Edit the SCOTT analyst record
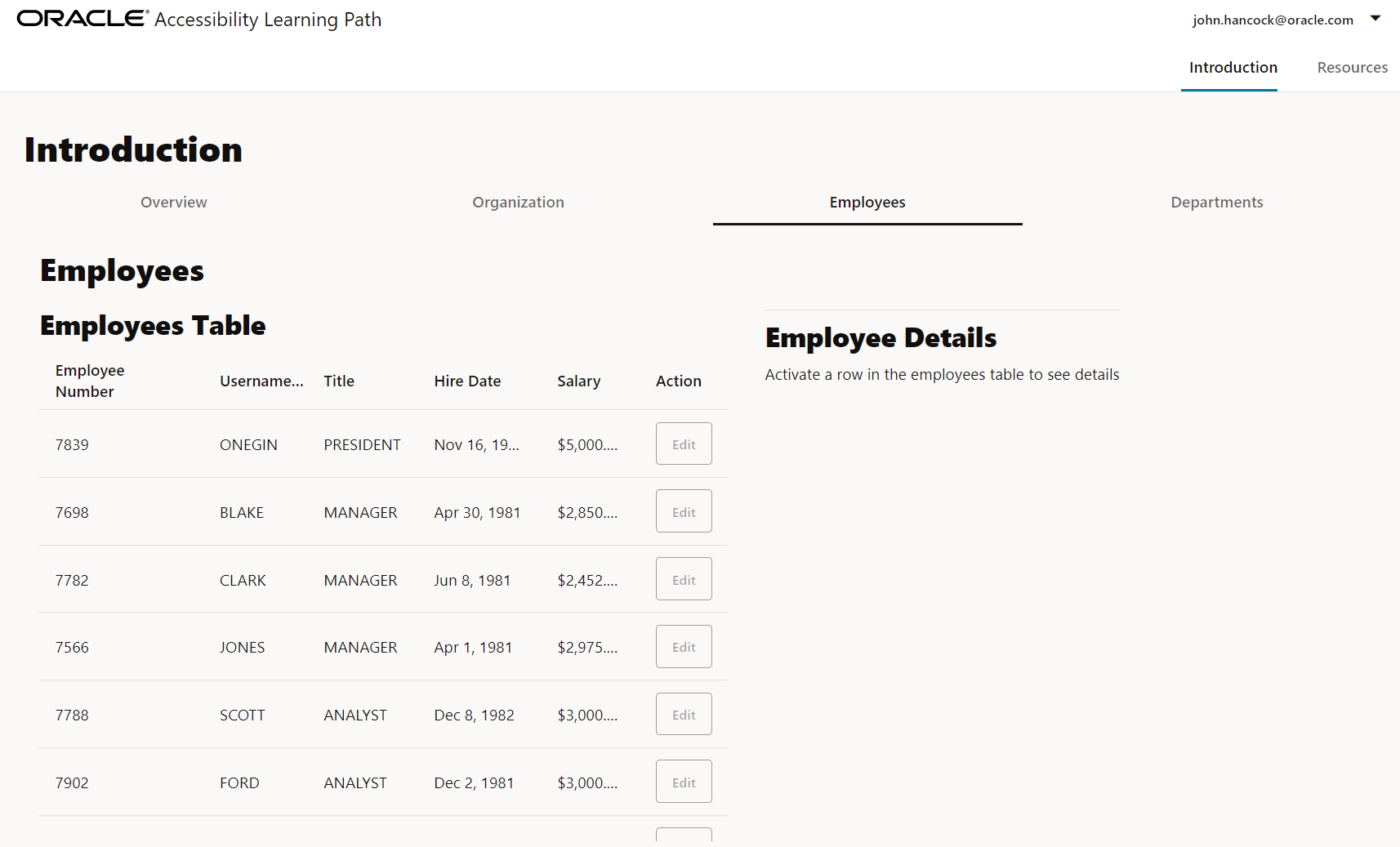Image resolution: width=1400 pixels, height=847 pixels. pos(684,713)
